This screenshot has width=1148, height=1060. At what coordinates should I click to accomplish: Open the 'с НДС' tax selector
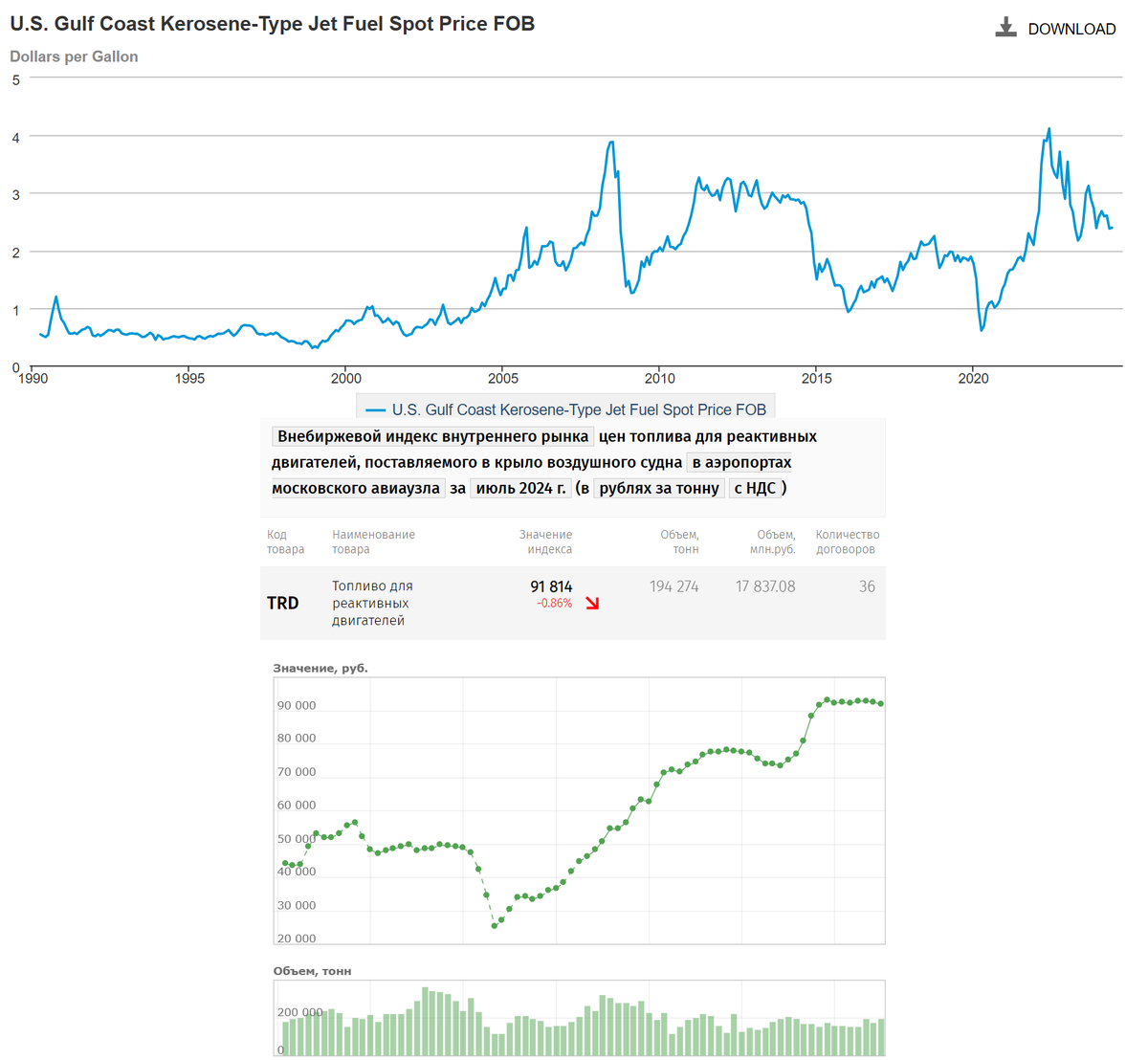pos(755,489)
